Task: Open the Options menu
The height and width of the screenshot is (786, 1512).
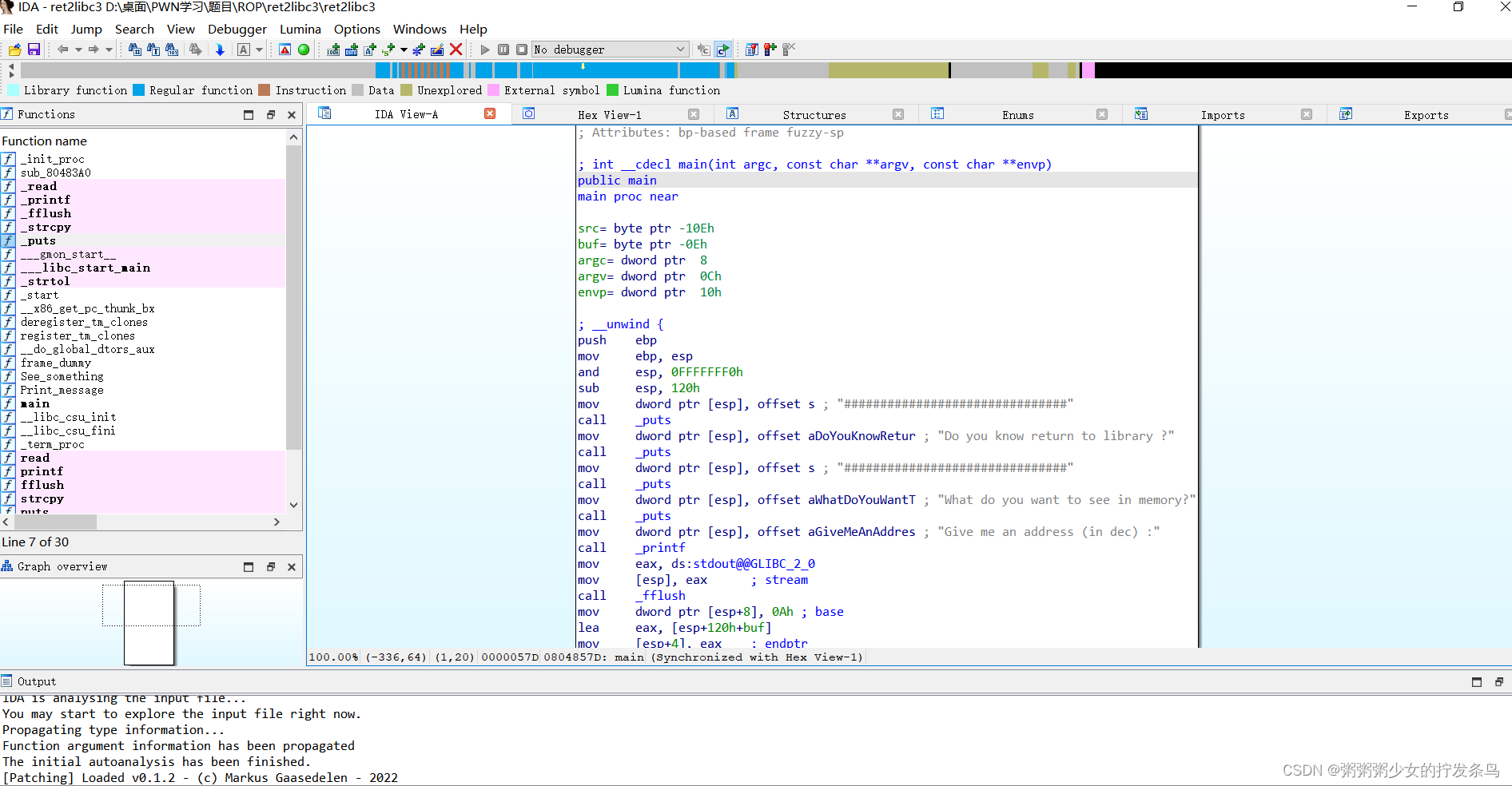Action: (x=357, y=29)
